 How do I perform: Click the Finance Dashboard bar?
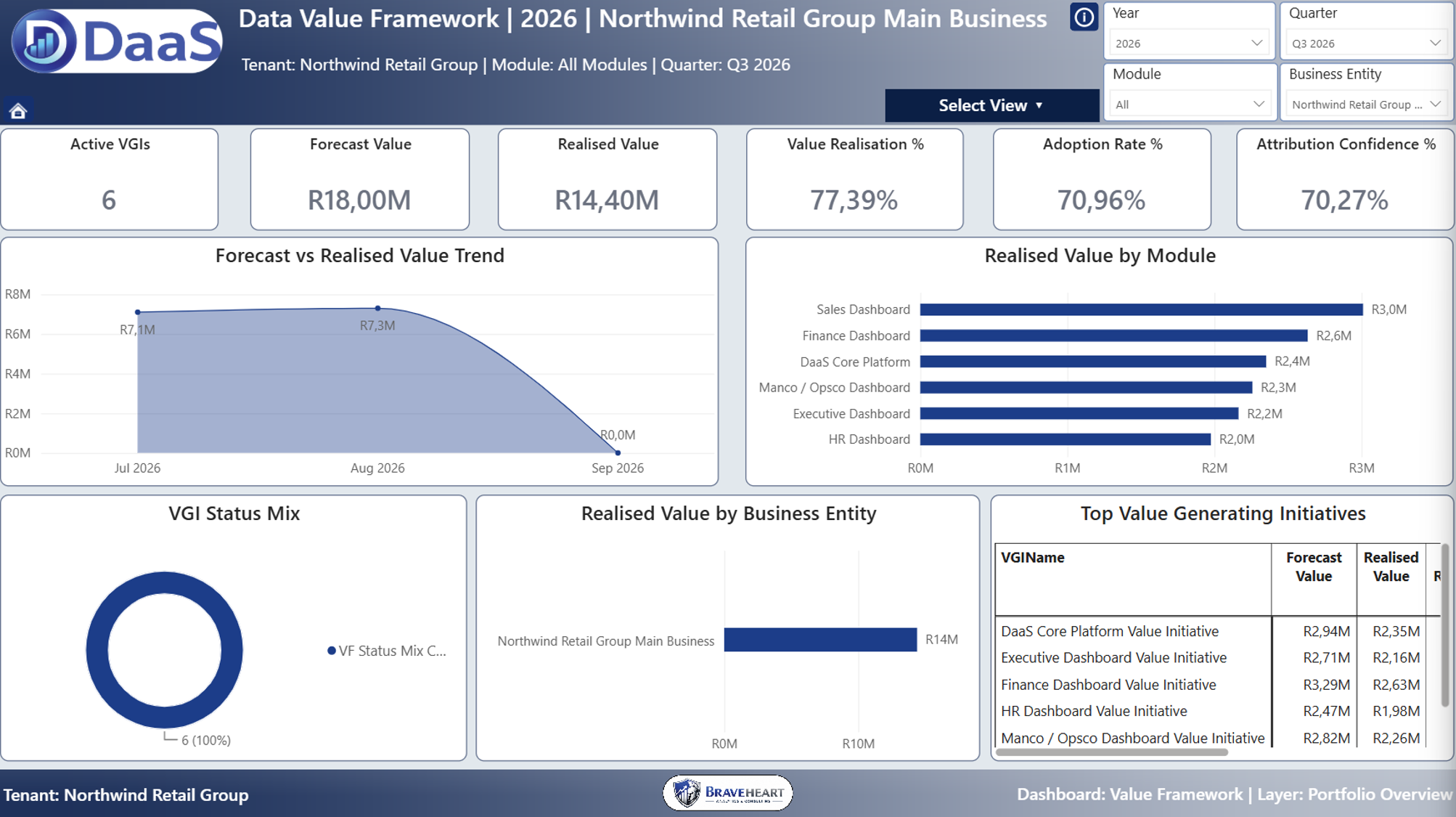click(1114, 336)
